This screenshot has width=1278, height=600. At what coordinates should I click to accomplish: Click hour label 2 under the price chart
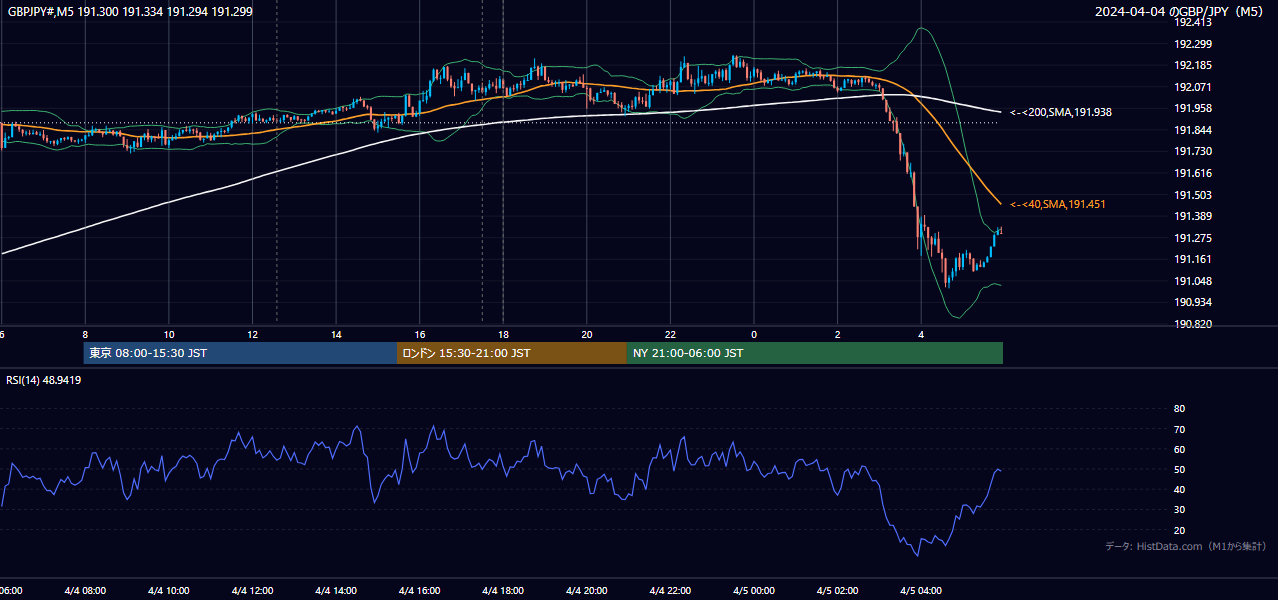[x=838, y=334]
